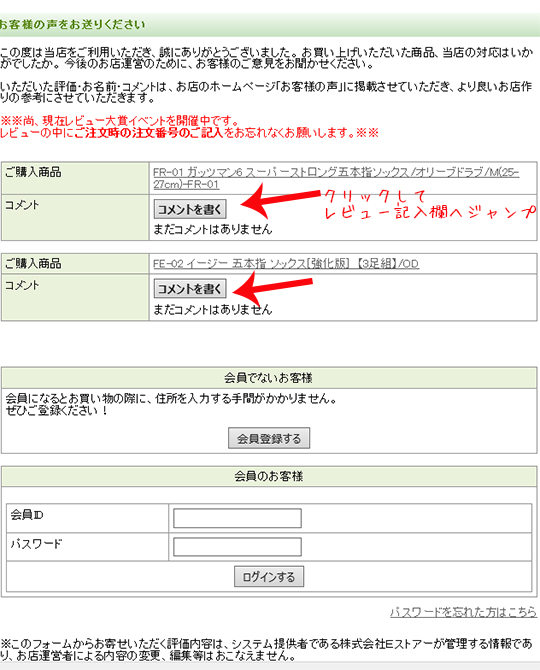The height and width of the screenshot is (670, 540).
Task: Click the second コメント label cell
Action: click(x=75, y=297)
